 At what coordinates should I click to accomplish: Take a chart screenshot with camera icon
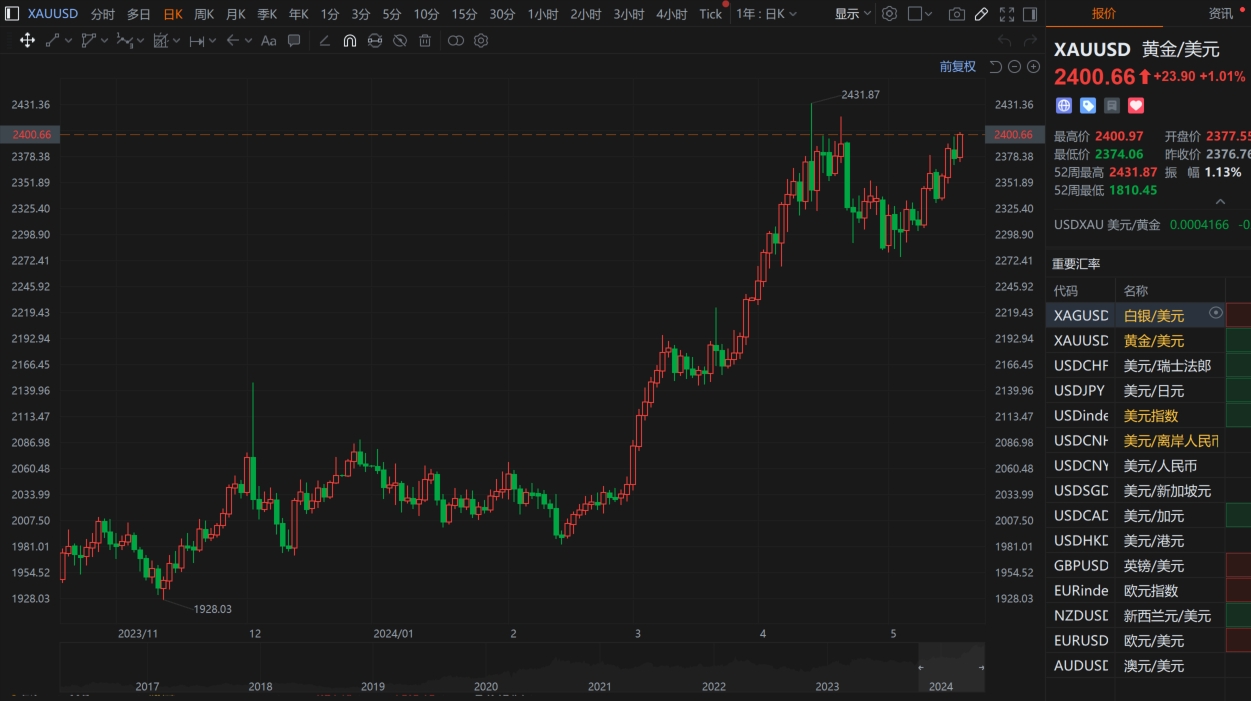957,14
